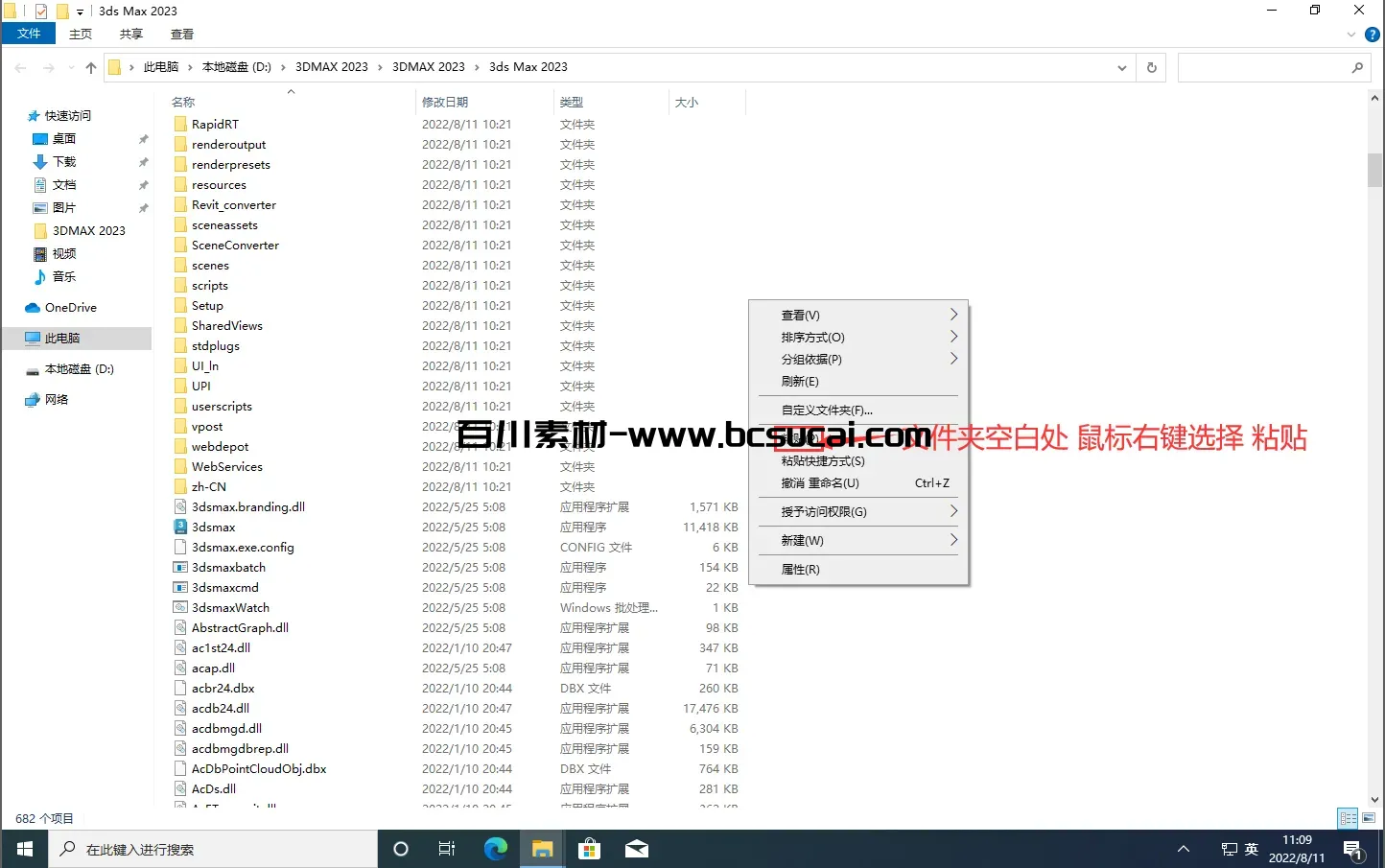Screen dimensions: 1385x868
Task: Click 此电脑 in the address bar breadcrumb
Action: (161, 67)
